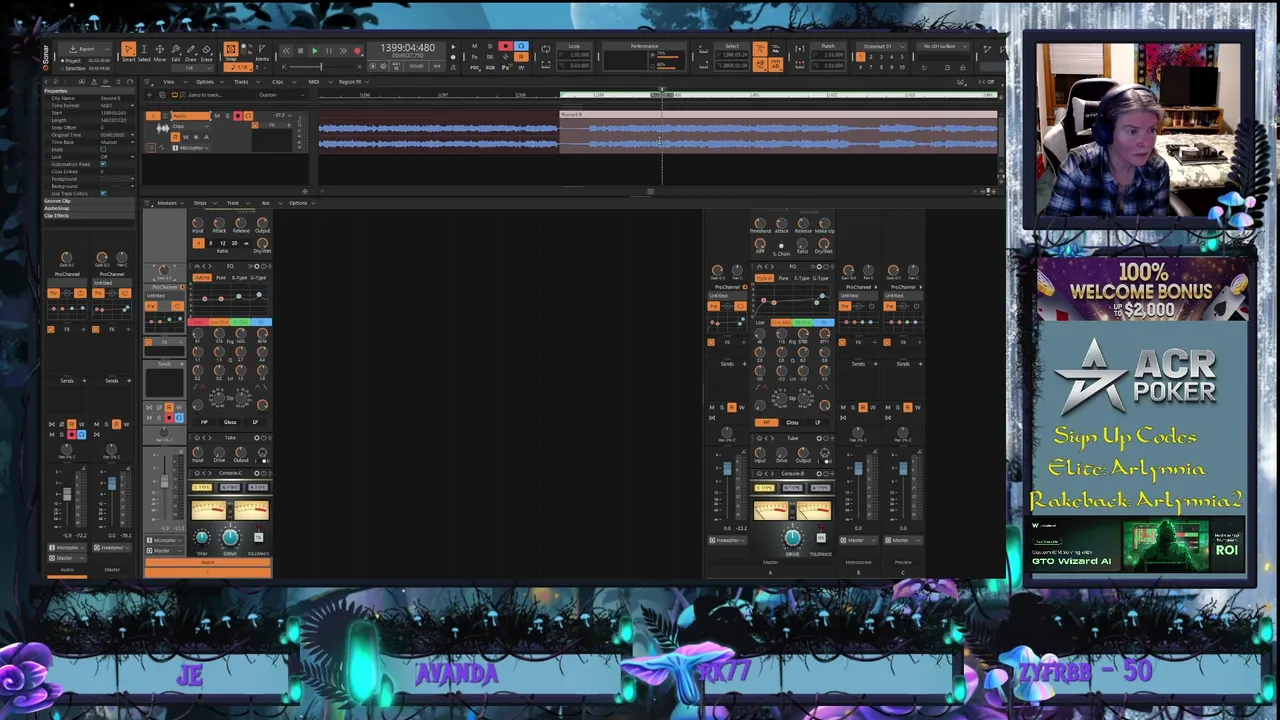Click the Jump to track field
Viewport: 1280px width, 720px height.
(205, 95)
